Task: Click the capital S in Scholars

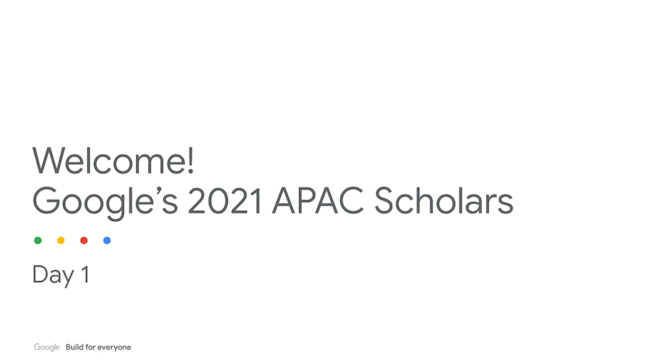Action: (383, 201)
